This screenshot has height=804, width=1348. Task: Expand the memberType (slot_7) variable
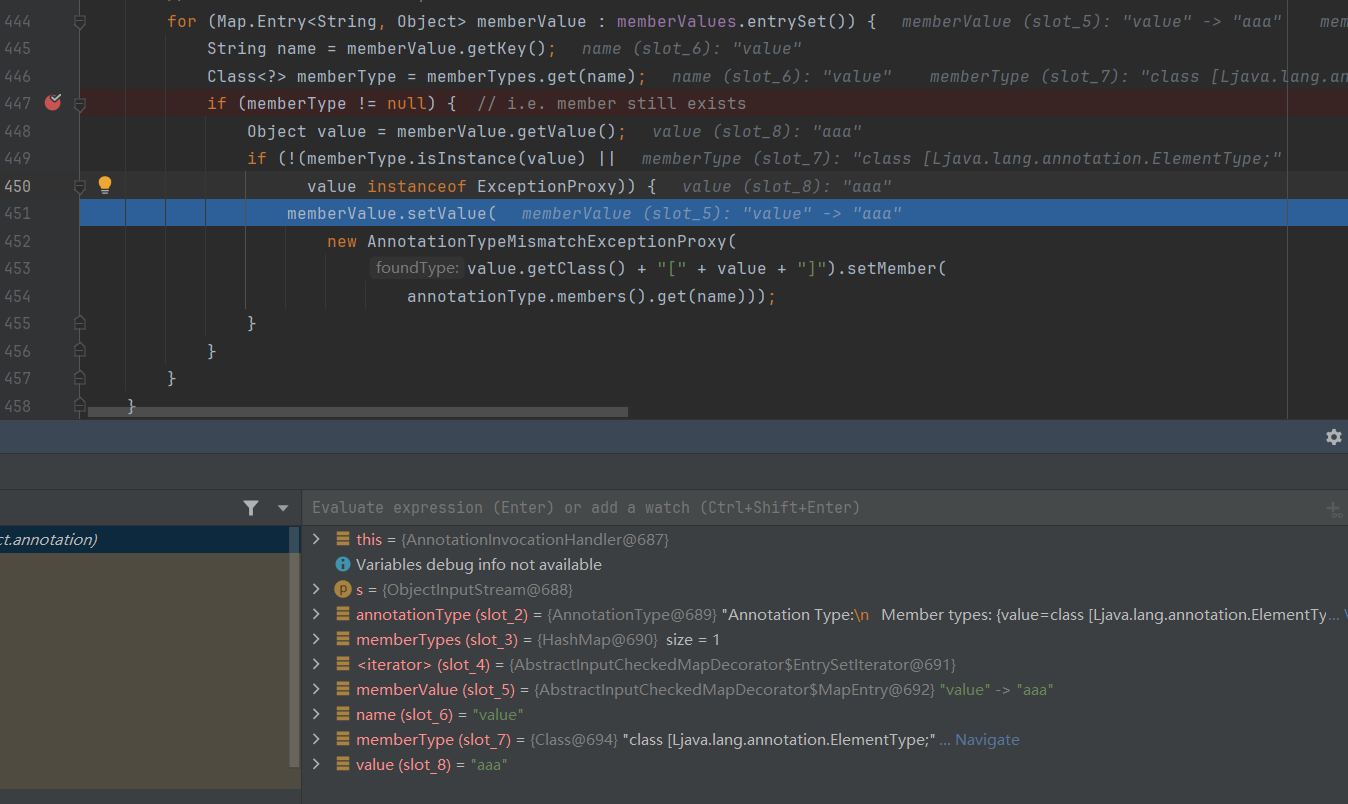(317, 739)
